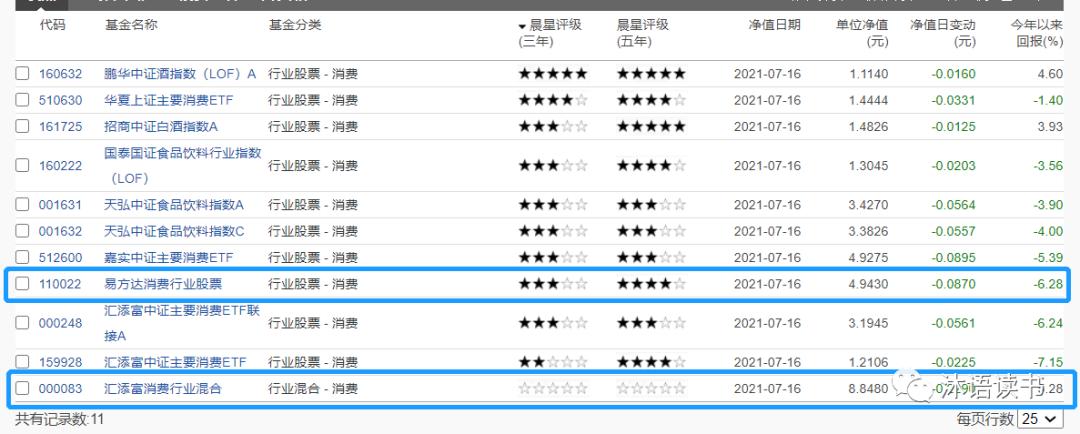This screenshot has height=434, width=1080.
Task: Click the five-year star rating for 510630
Action: (651, 100)
